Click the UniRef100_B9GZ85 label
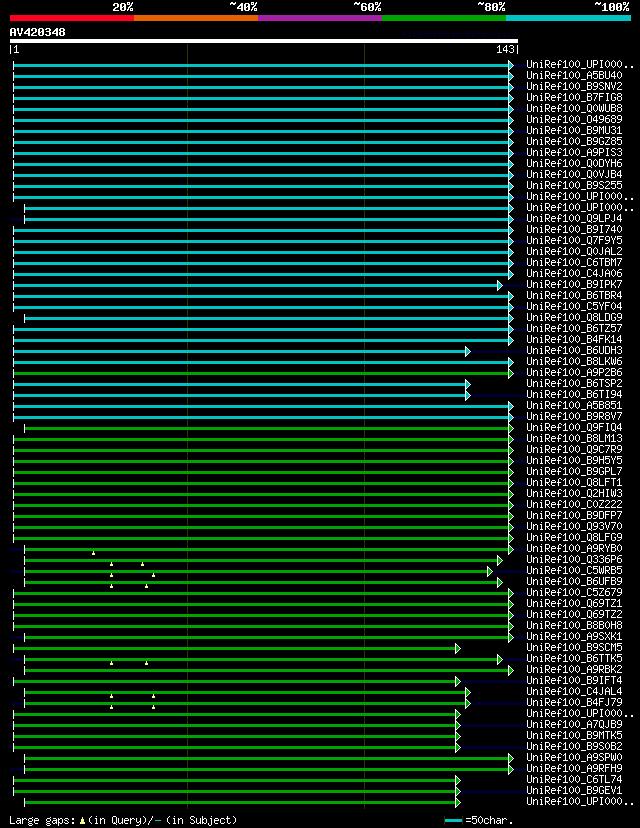The width and height of the screenshot is (640, 828). [x=574, y=142]
